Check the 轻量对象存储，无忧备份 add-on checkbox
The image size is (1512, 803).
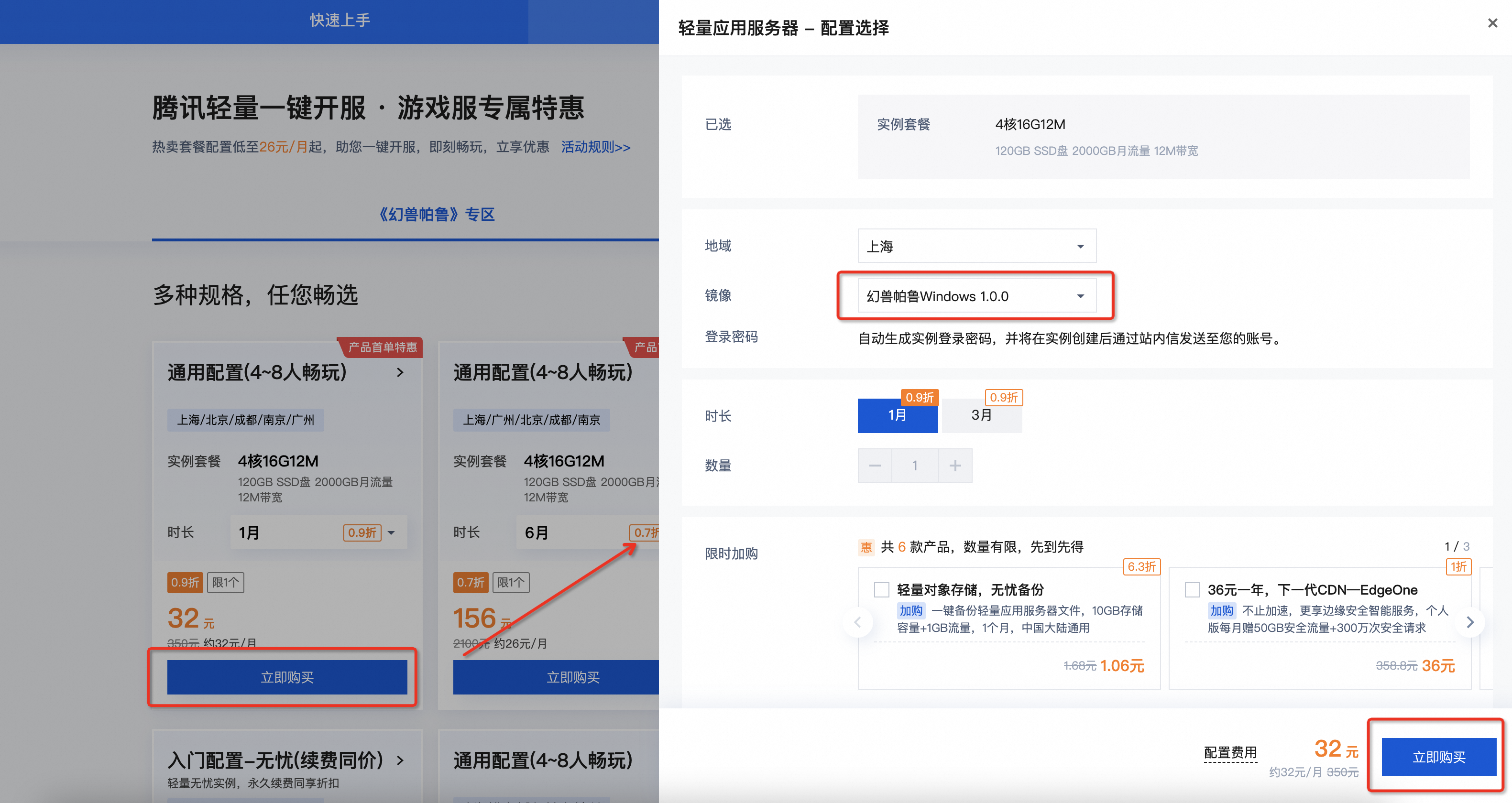point(882,589)
